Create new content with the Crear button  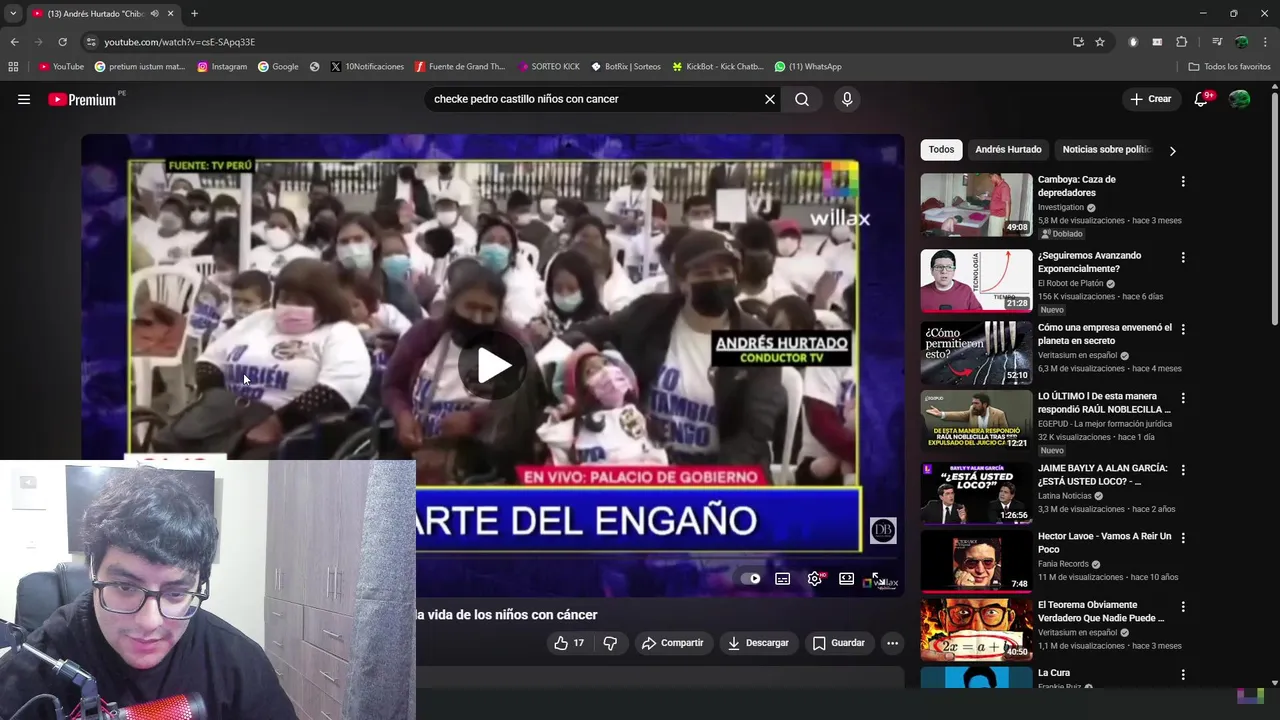pyautogui.click(x=1150, y=99)
